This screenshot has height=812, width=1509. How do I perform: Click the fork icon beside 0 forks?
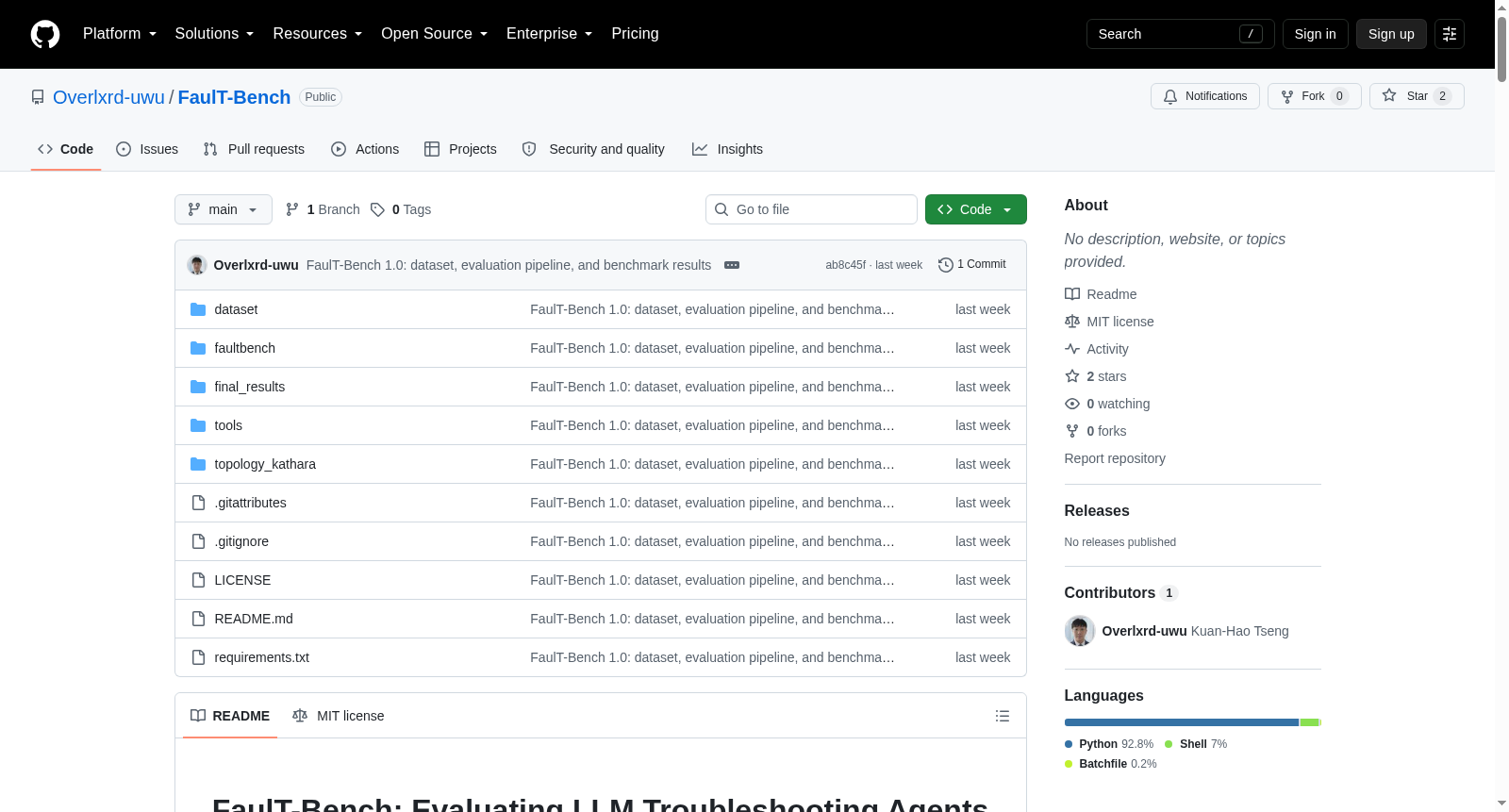pos(1072,431)
